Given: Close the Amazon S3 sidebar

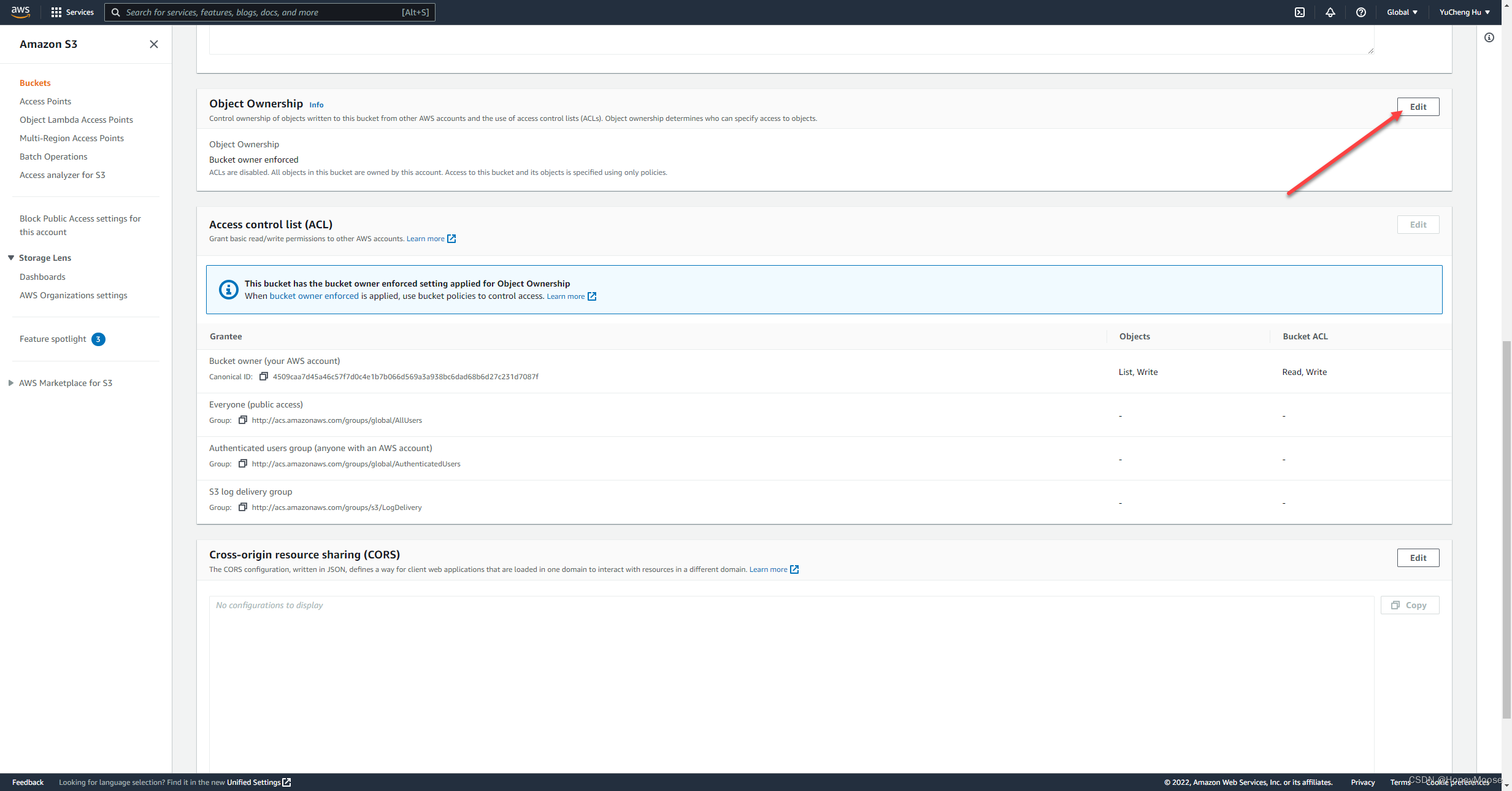Looking at the screenshot, I should click(154, 44).
